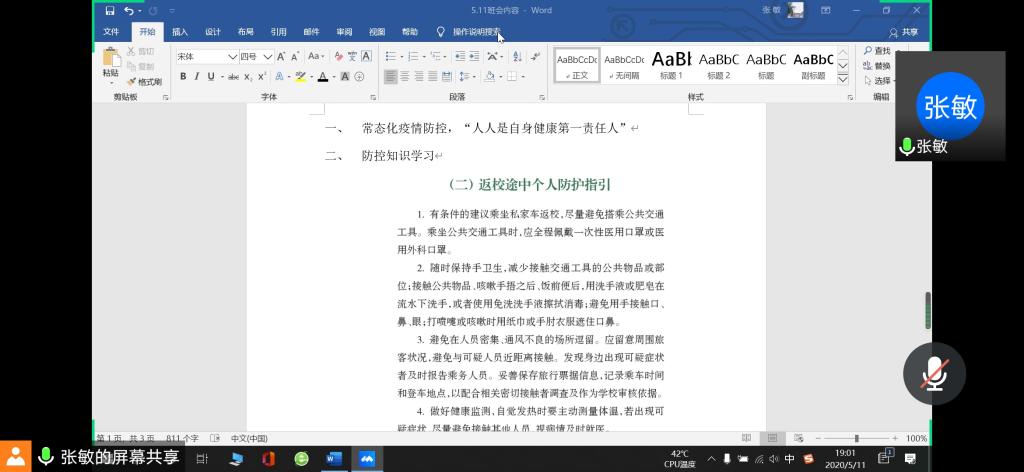Image resolution: width=1024 pixels, height=472 pixels.
Task: Expand the styles gallery more arrow
Action: (x=842, y=77)
